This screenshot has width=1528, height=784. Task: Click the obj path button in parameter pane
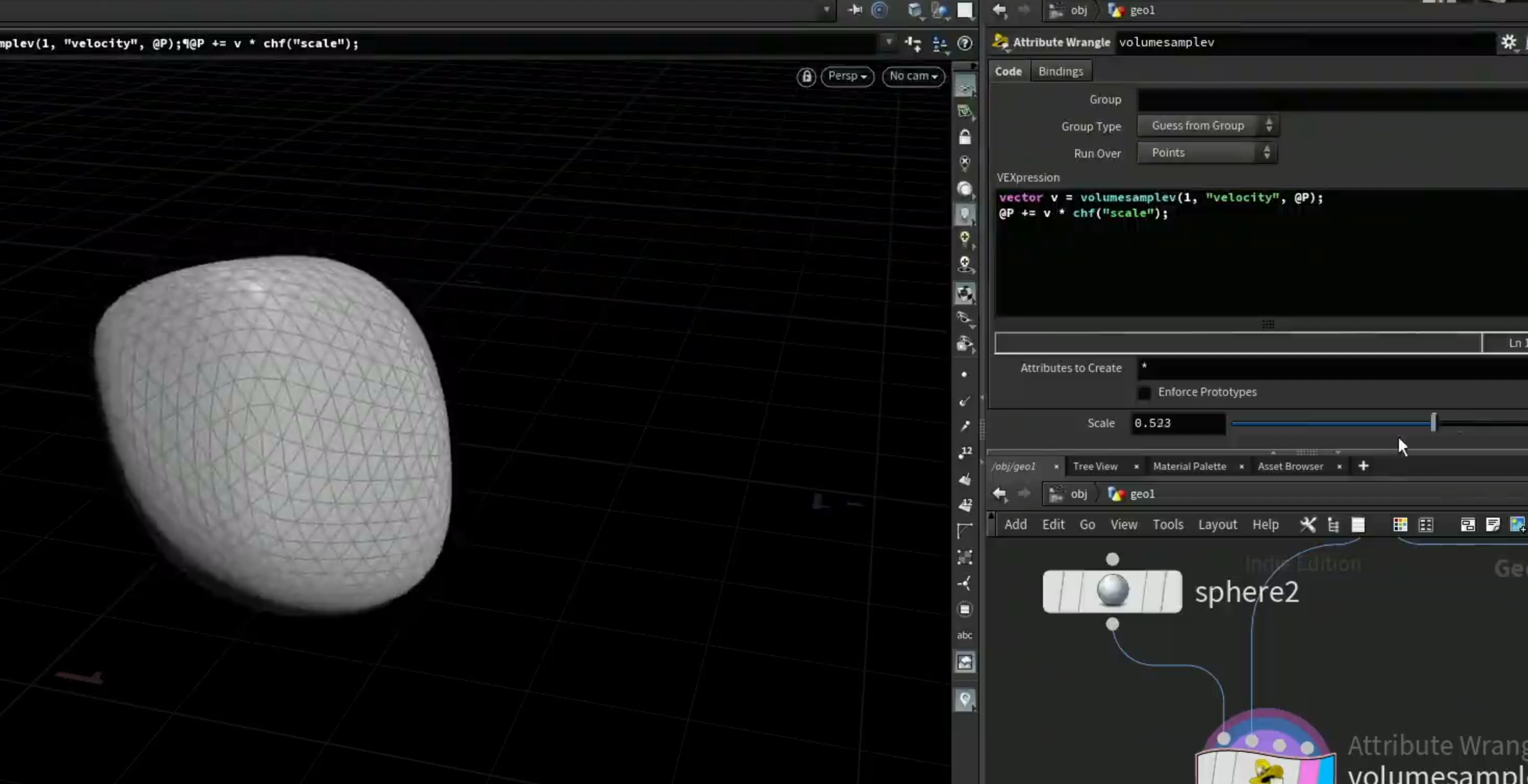coord(1068,10)
